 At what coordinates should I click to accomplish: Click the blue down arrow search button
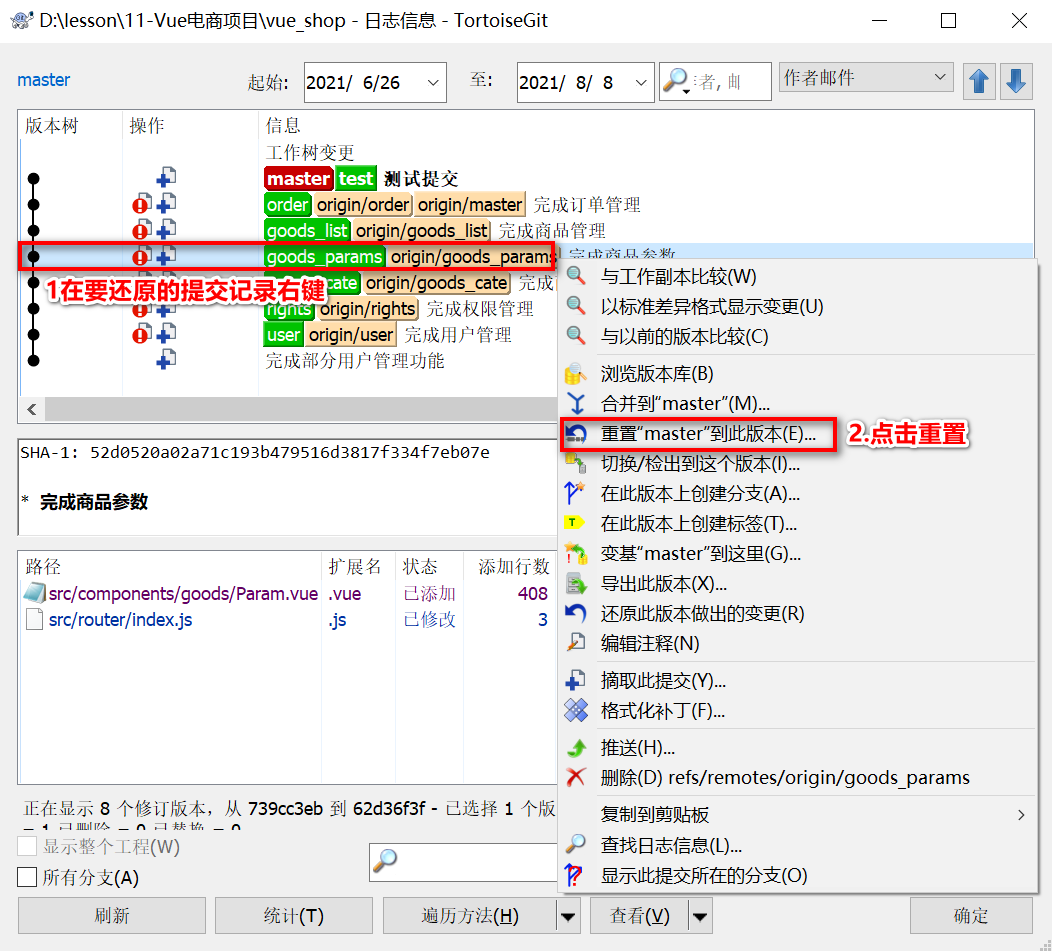point(1016,81)
